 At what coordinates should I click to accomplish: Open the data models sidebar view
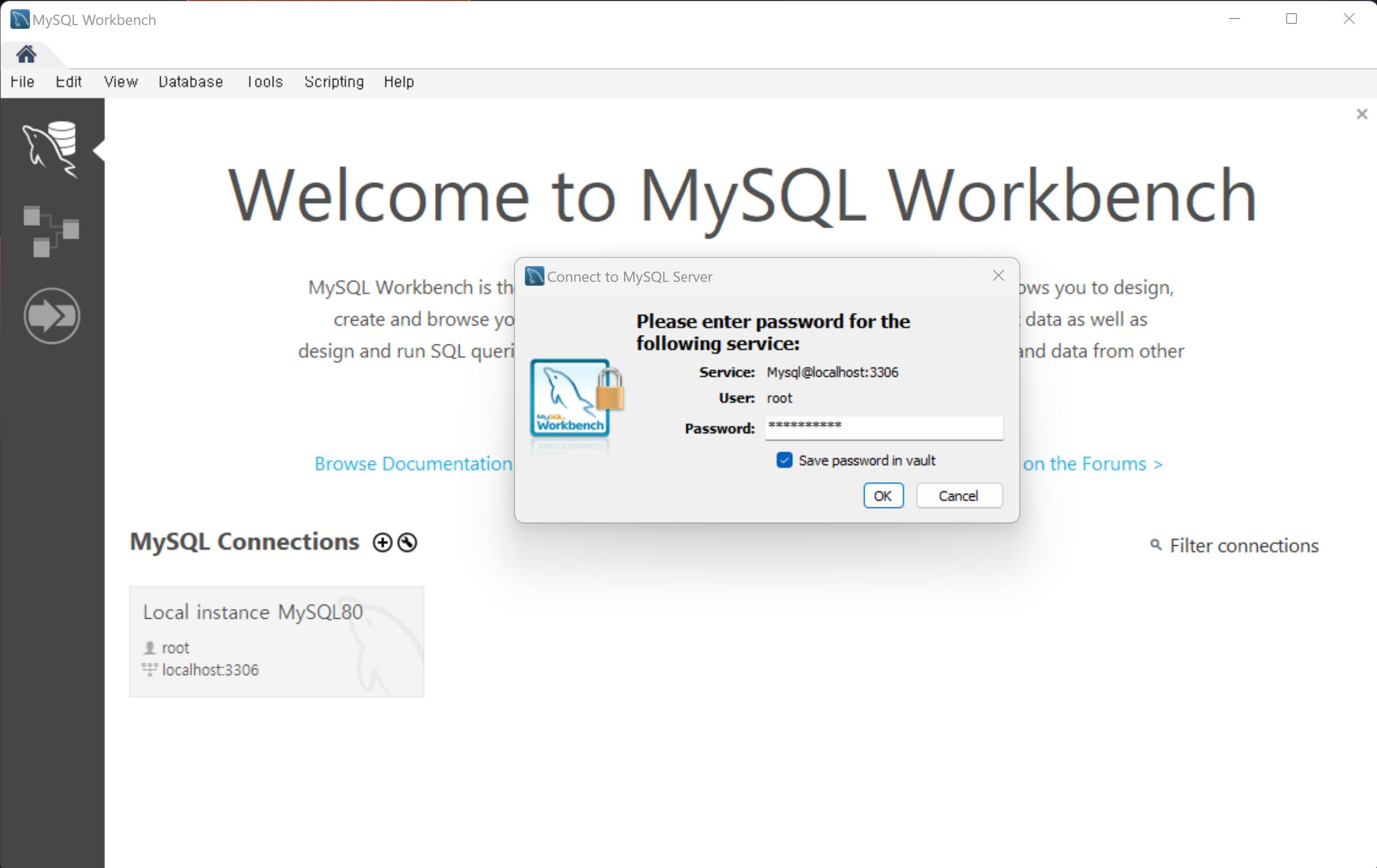pyautogui.click(x=51, y=231)
